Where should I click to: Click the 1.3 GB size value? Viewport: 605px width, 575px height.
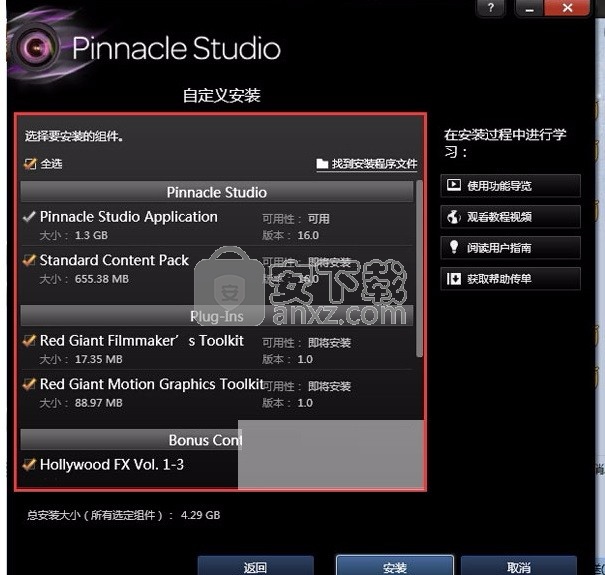tap(91, 235)
